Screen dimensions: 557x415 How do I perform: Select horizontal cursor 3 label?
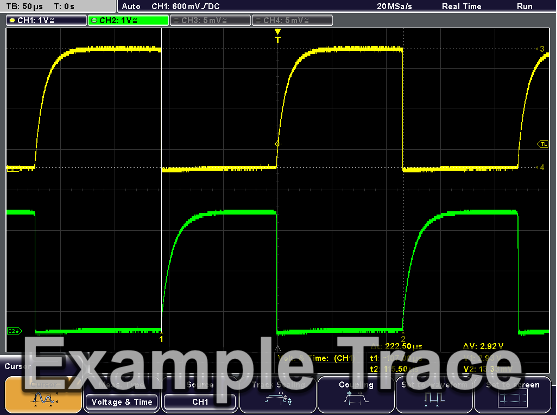(x=542, y=49)
